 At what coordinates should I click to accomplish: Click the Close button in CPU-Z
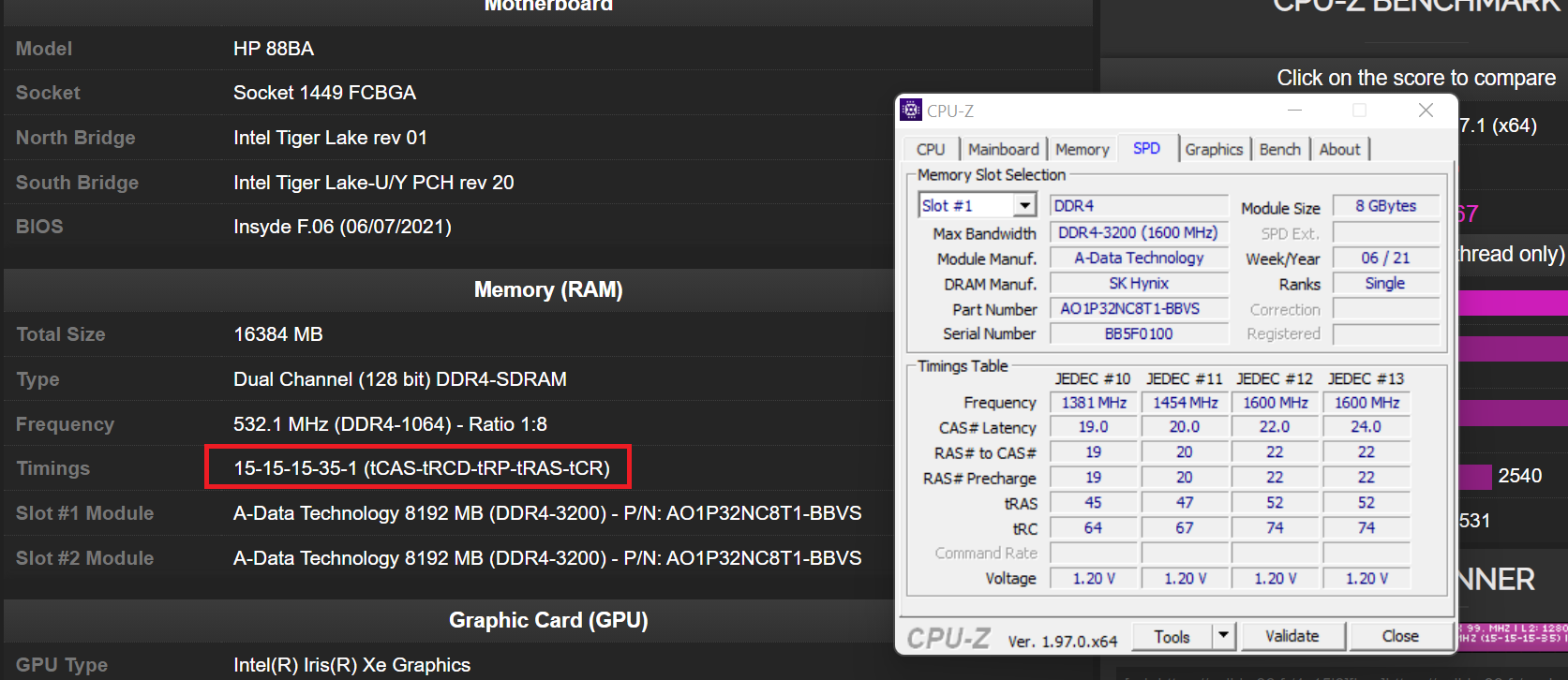point(1400,636)
